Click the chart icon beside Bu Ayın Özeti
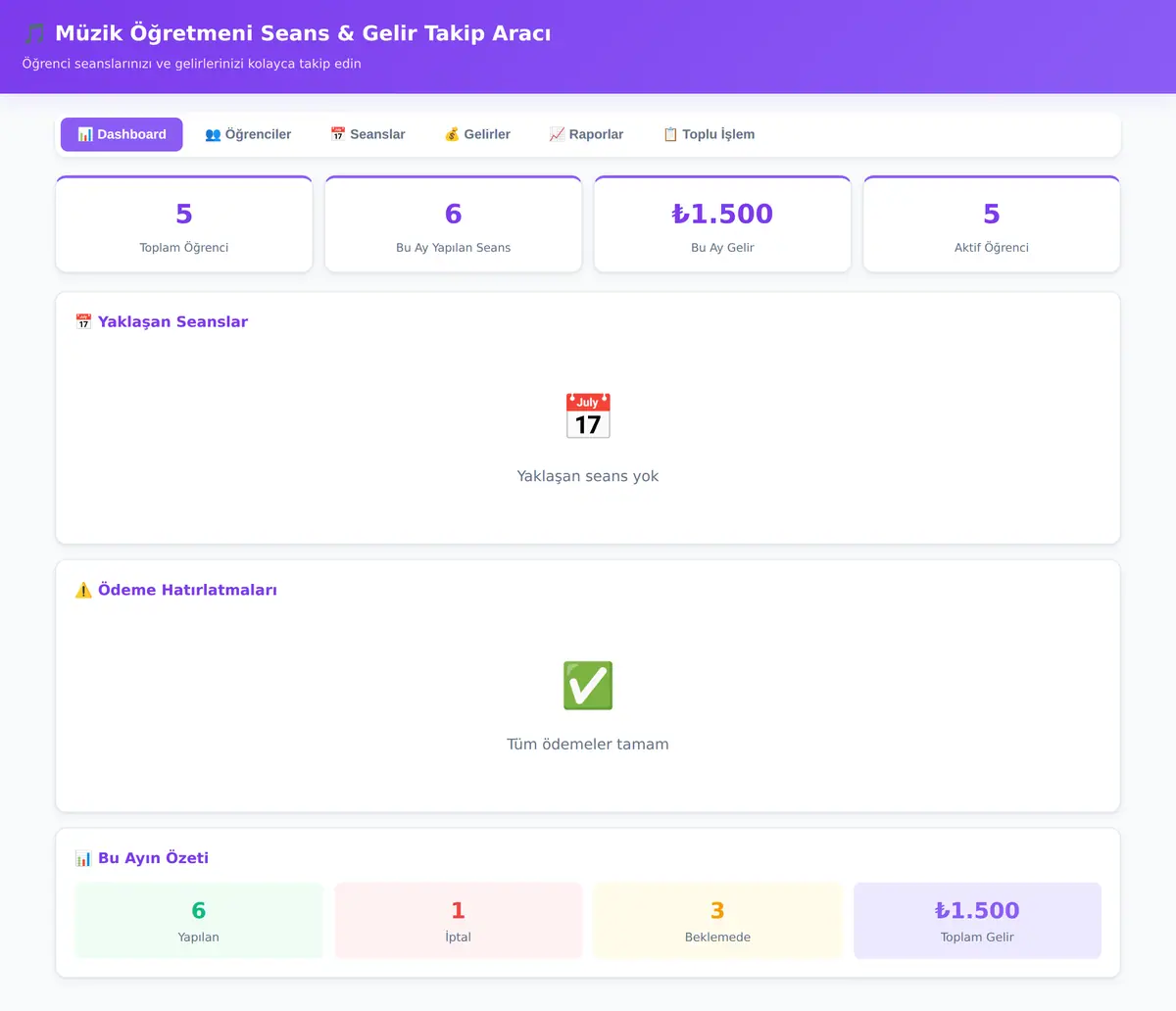This screenshot has height=1011, width=1176. tap(83, 858)
